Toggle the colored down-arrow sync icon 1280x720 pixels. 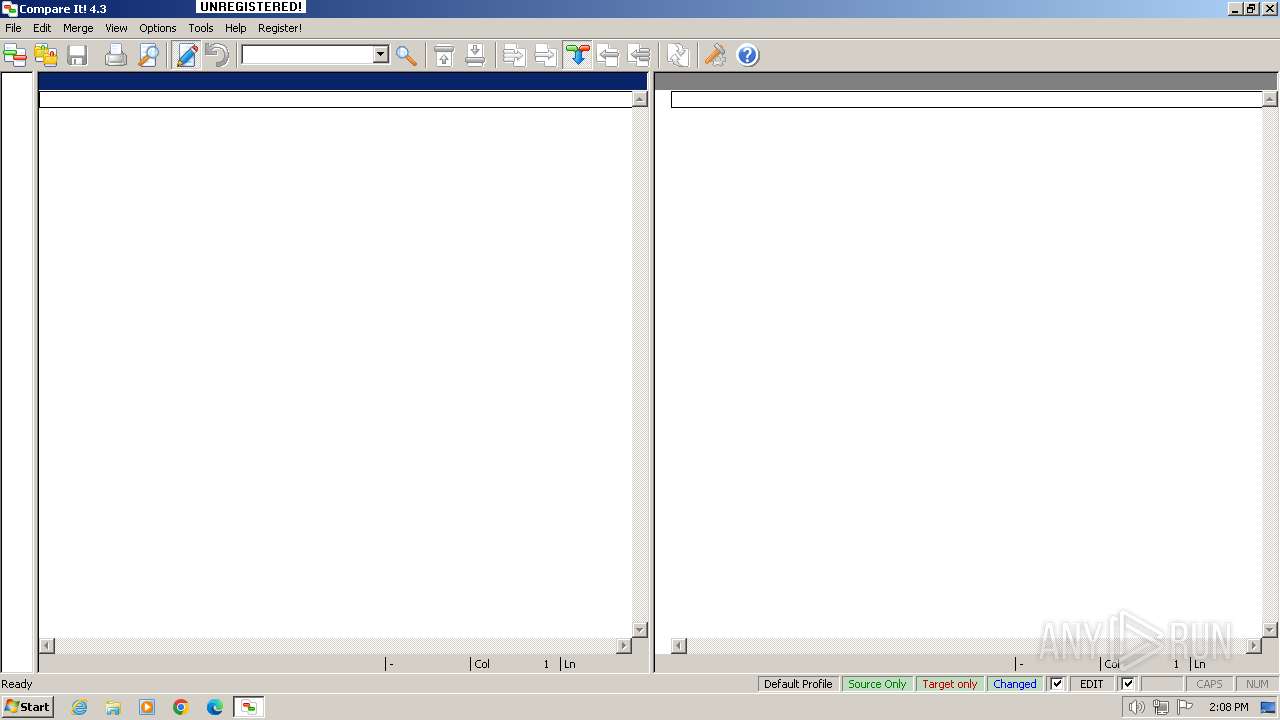click(x=577, y=55)
